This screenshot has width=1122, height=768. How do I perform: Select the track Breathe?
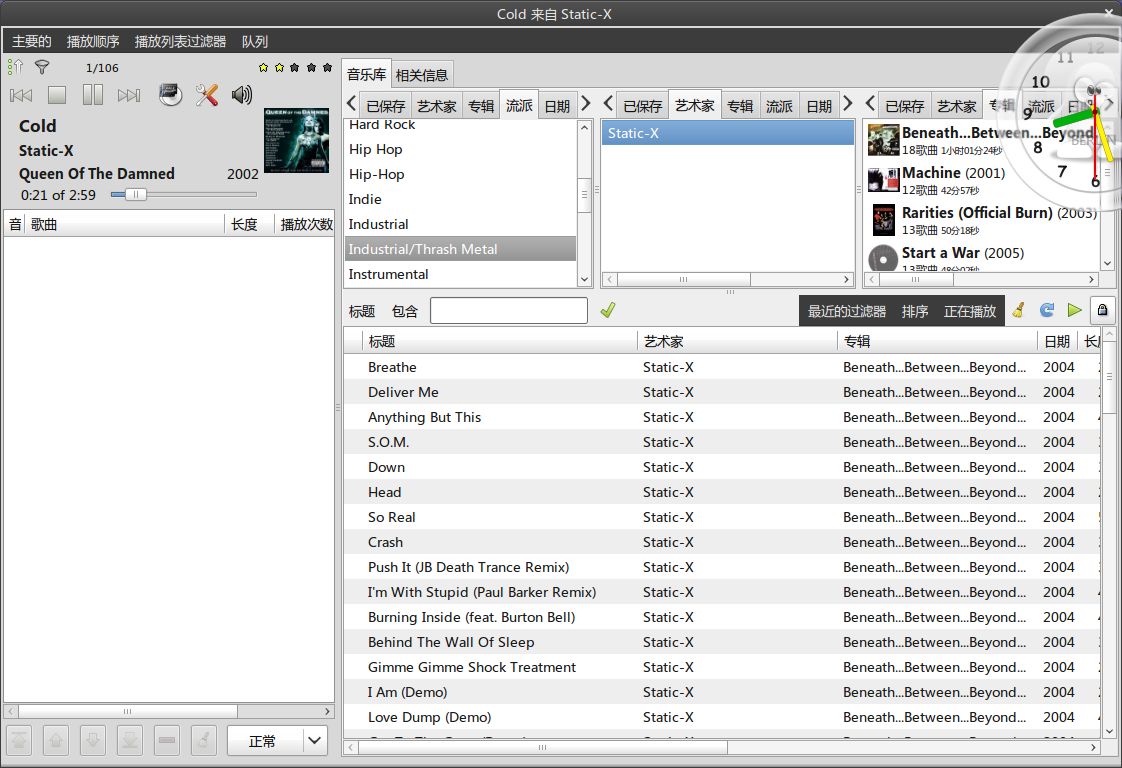(721, 367)
